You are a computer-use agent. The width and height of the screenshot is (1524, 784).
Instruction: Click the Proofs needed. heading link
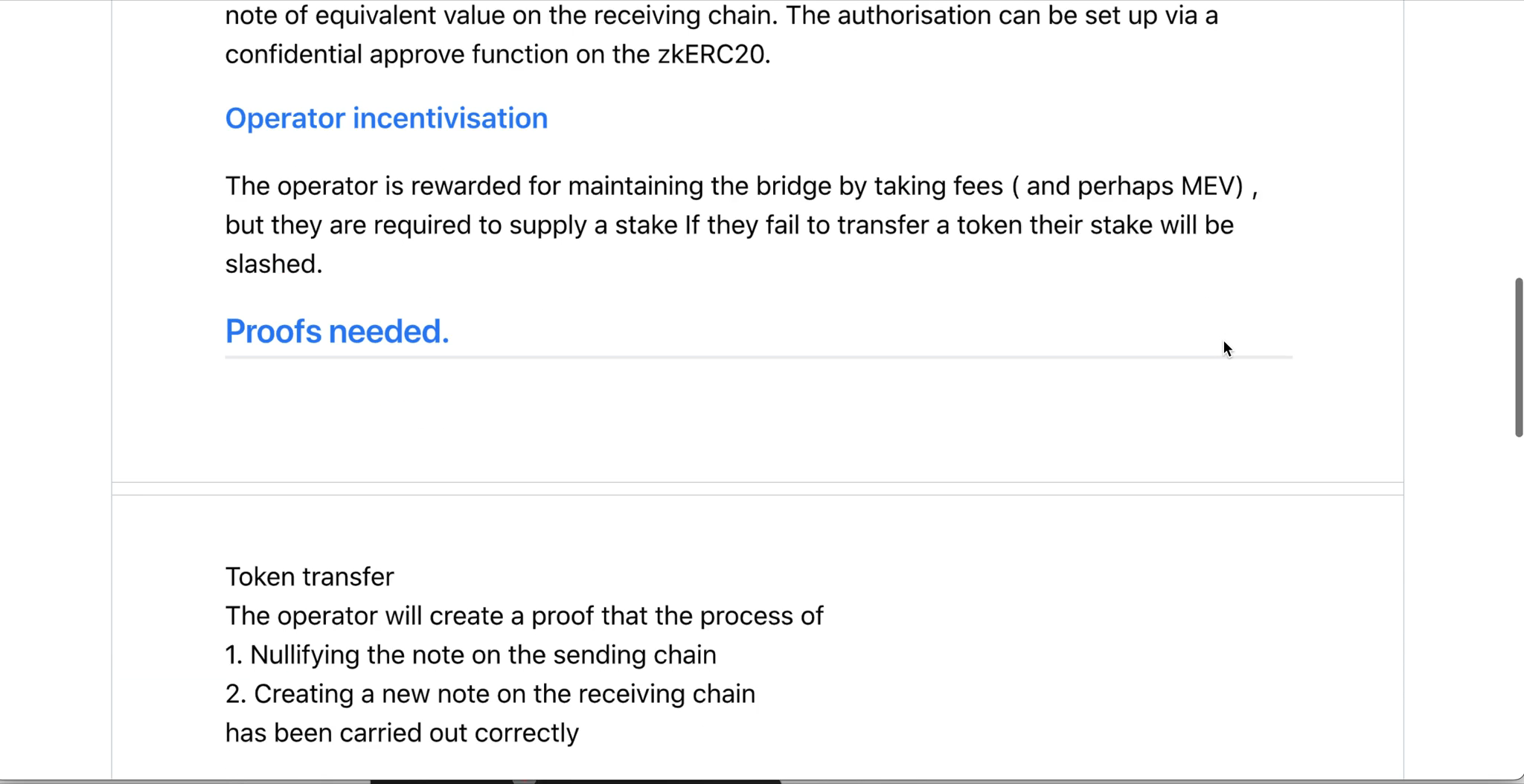(x=337, y=331)
